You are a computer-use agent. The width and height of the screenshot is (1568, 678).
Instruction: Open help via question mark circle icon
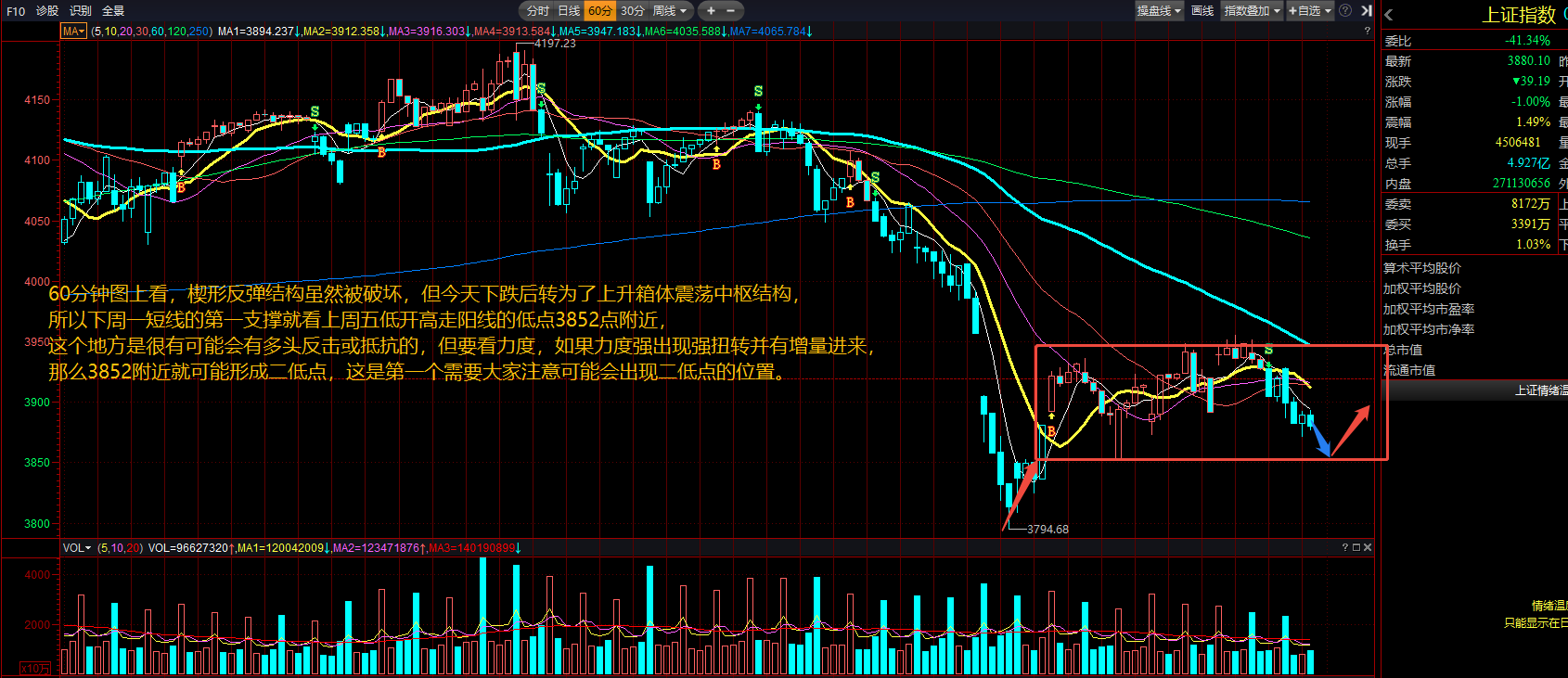(1345, 11)
